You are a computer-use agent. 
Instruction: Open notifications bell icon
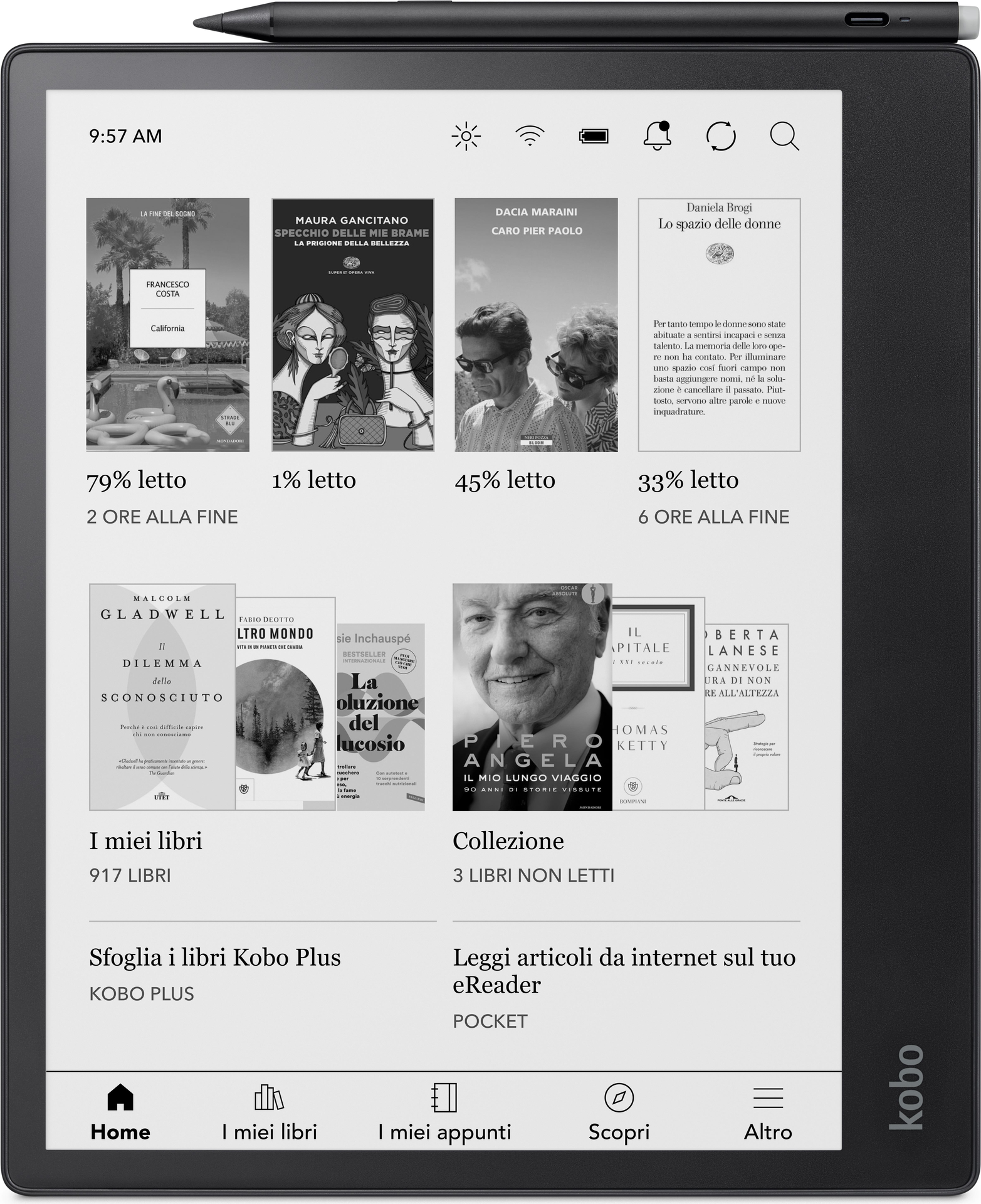(x=657, y=136)
